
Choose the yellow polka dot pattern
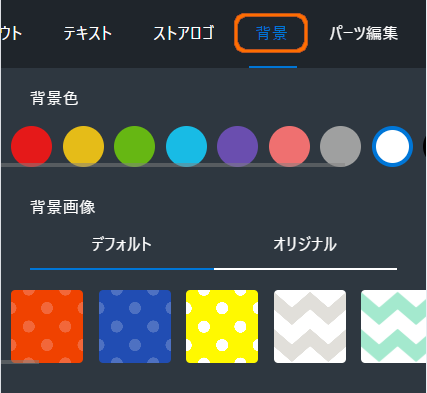[222, 326]
